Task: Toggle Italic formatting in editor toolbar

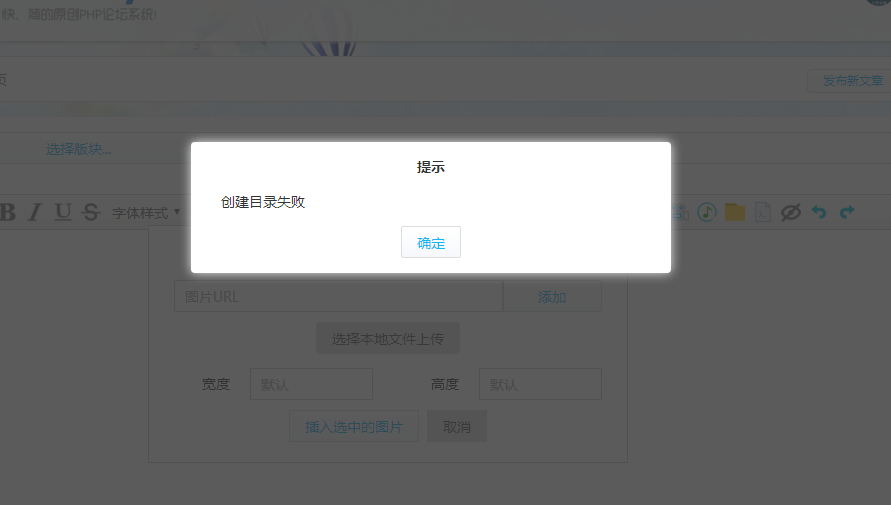Action: (35, 212)
